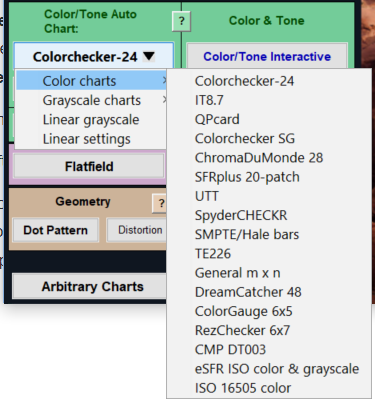Expand the Grayscale charts submenu
This screenshot has width=375, height=401.
(x=91, y=100)
